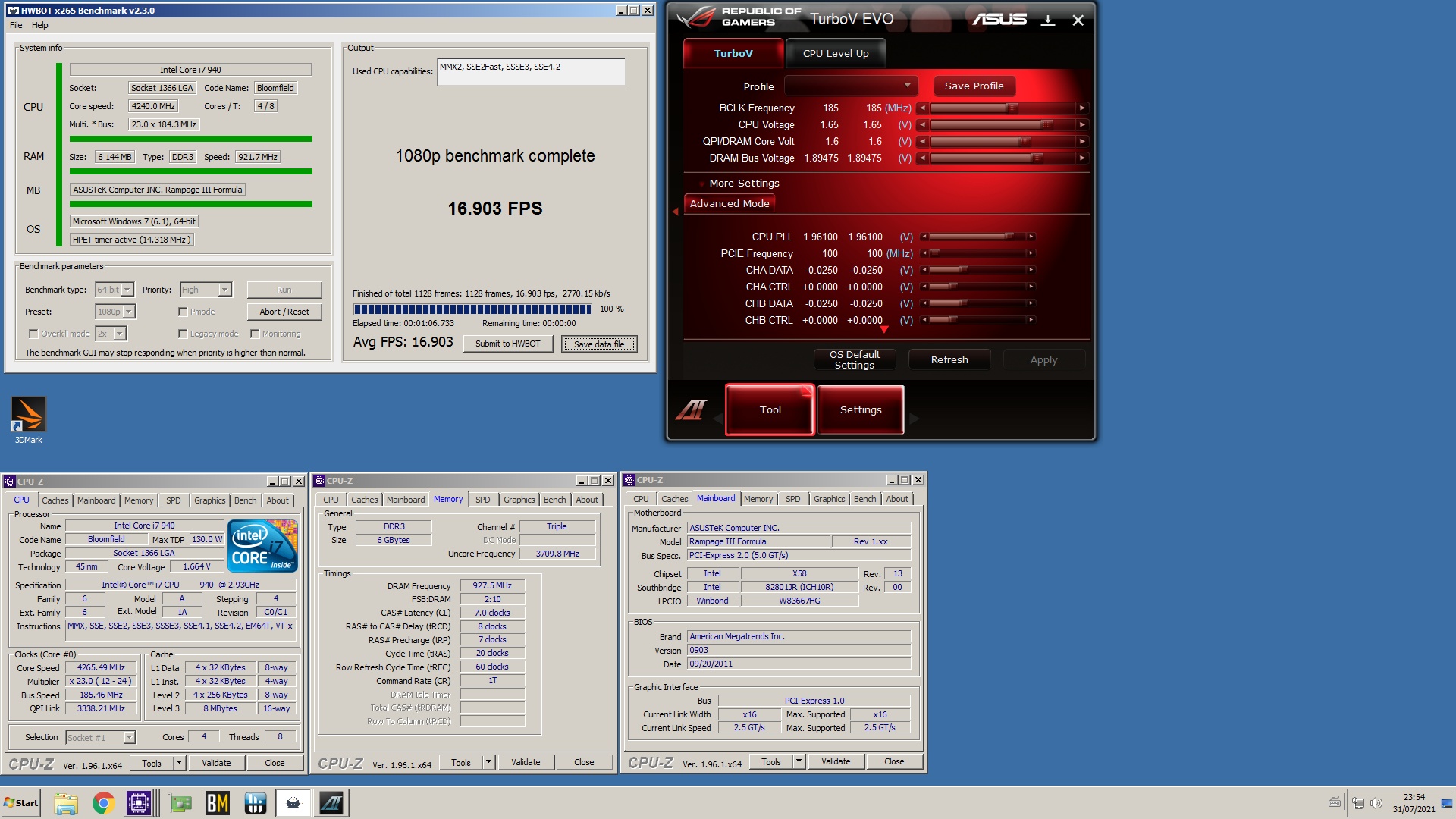Open the Socket #1 Selection dropdown in CPU-Z
1456x819 pixels.
coord(100,738)
